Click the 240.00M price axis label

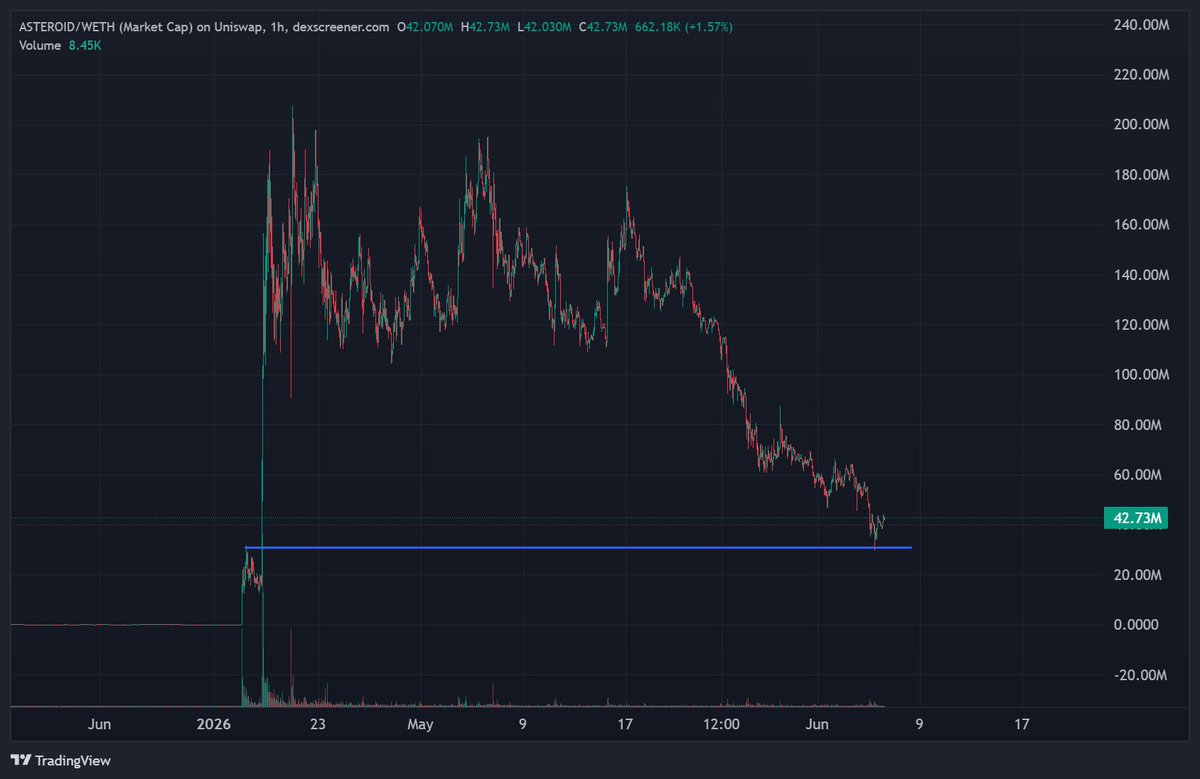pos(1141,25)
